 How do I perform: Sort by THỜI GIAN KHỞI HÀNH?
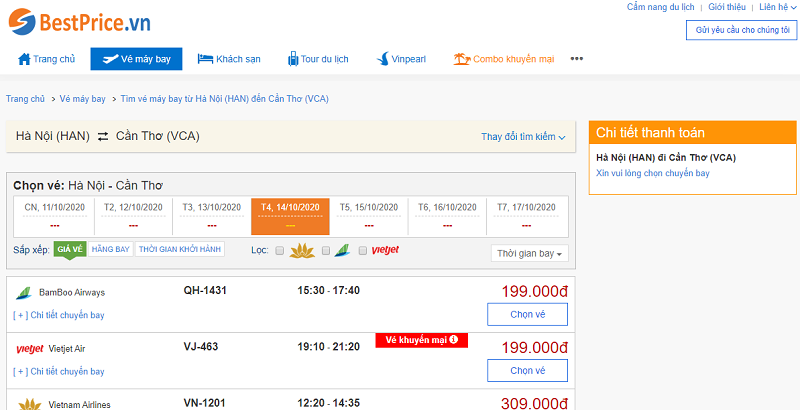[180, 249]
